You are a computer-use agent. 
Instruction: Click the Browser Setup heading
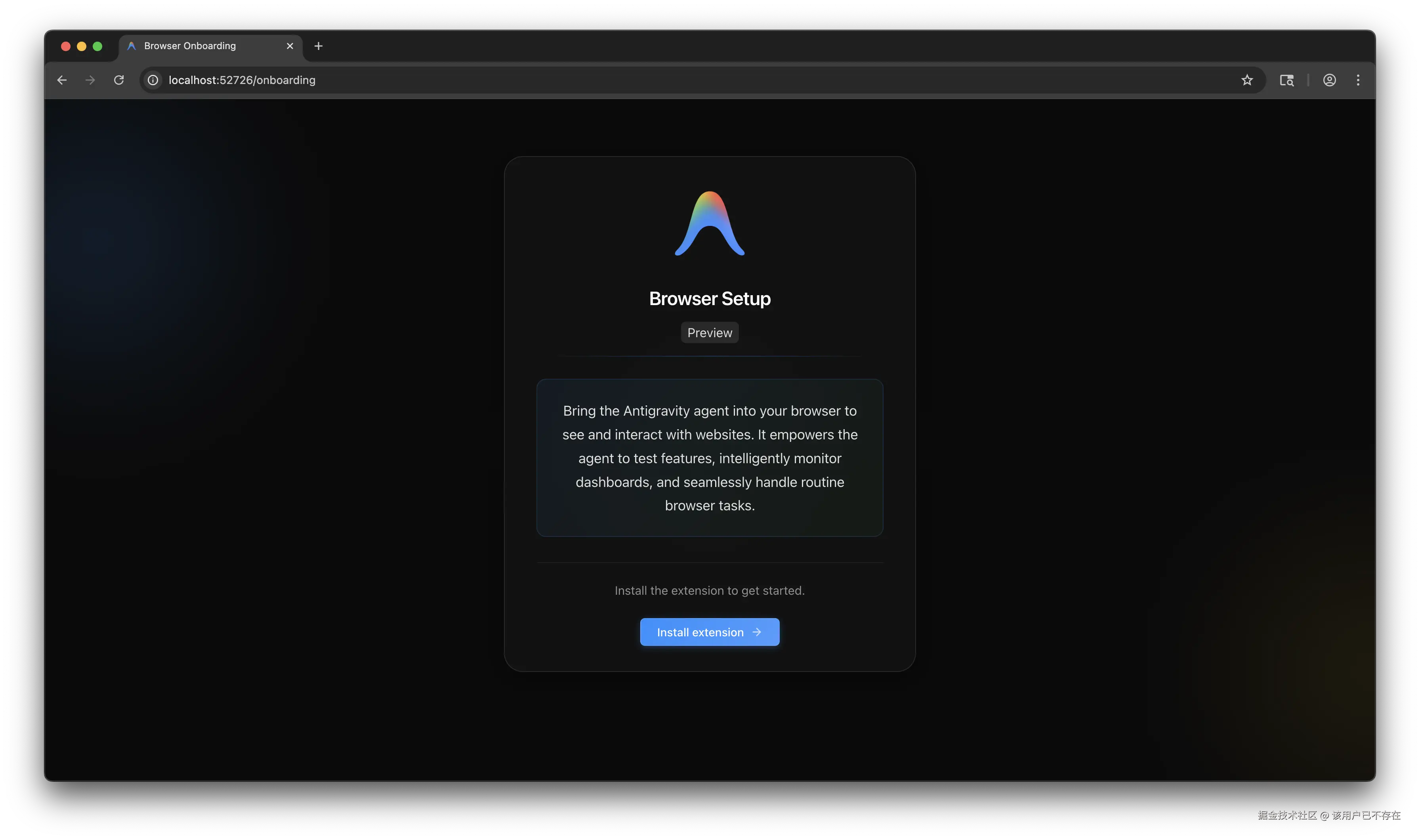point(709,298)
